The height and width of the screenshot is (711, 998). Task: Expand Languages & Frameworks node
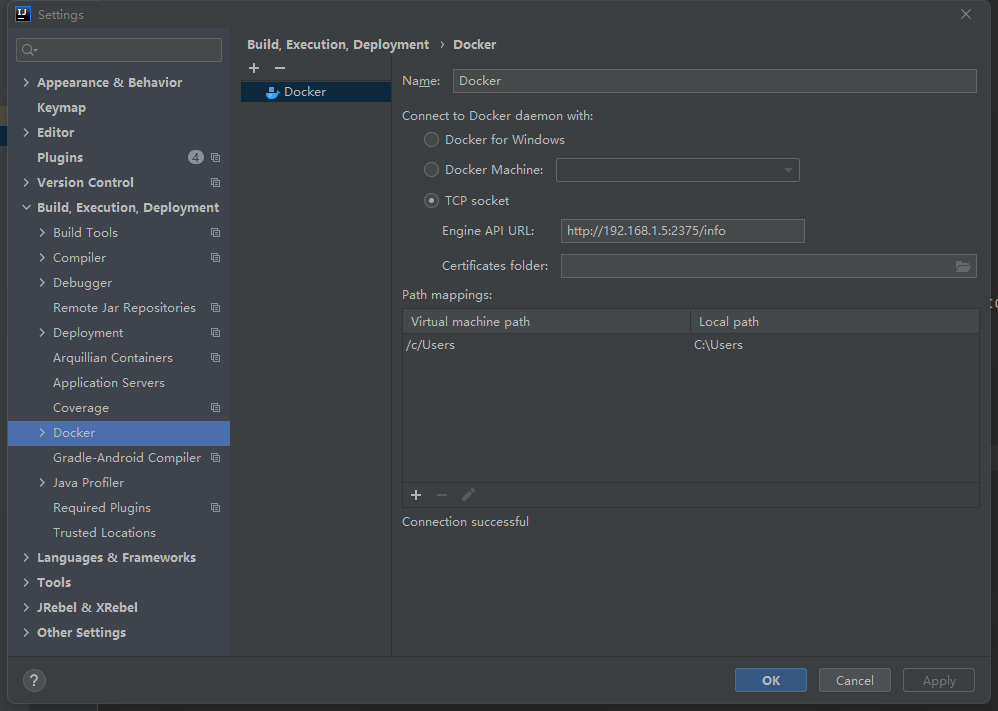pyautogui.click(x=26, y=558)
